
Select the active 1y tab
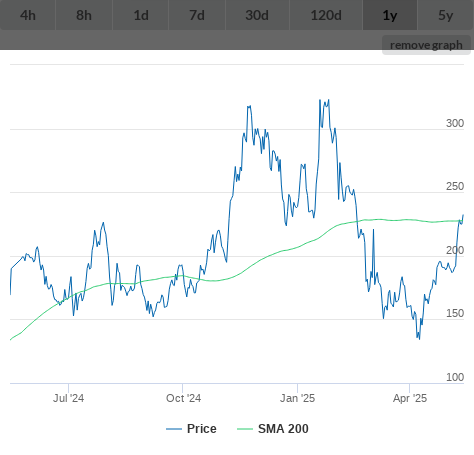tap(390, 15)
